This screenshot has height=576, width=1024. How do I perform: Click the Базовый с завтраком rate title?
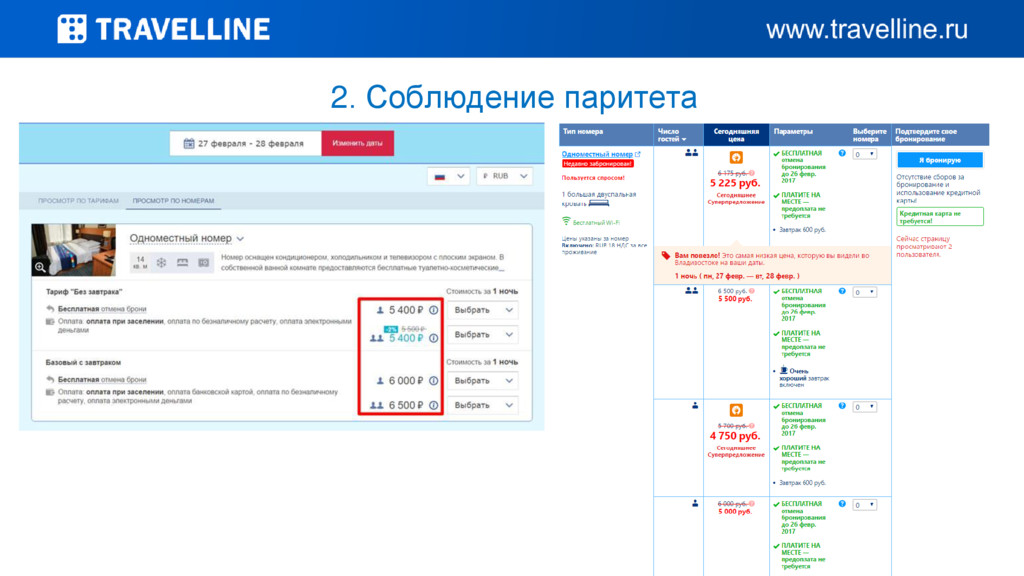(83, 362)
